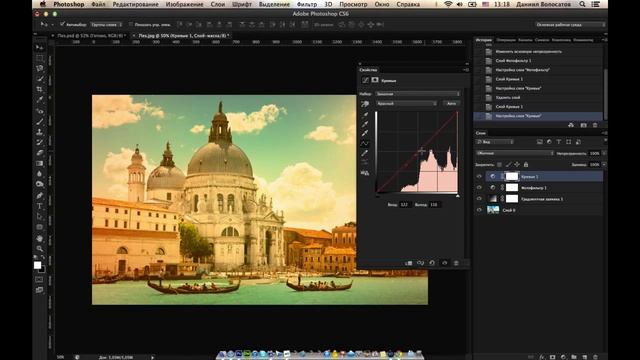Select the Eraser tool
Image resolution: width=640 pixels, height=360 pixels.
[40, 153]
